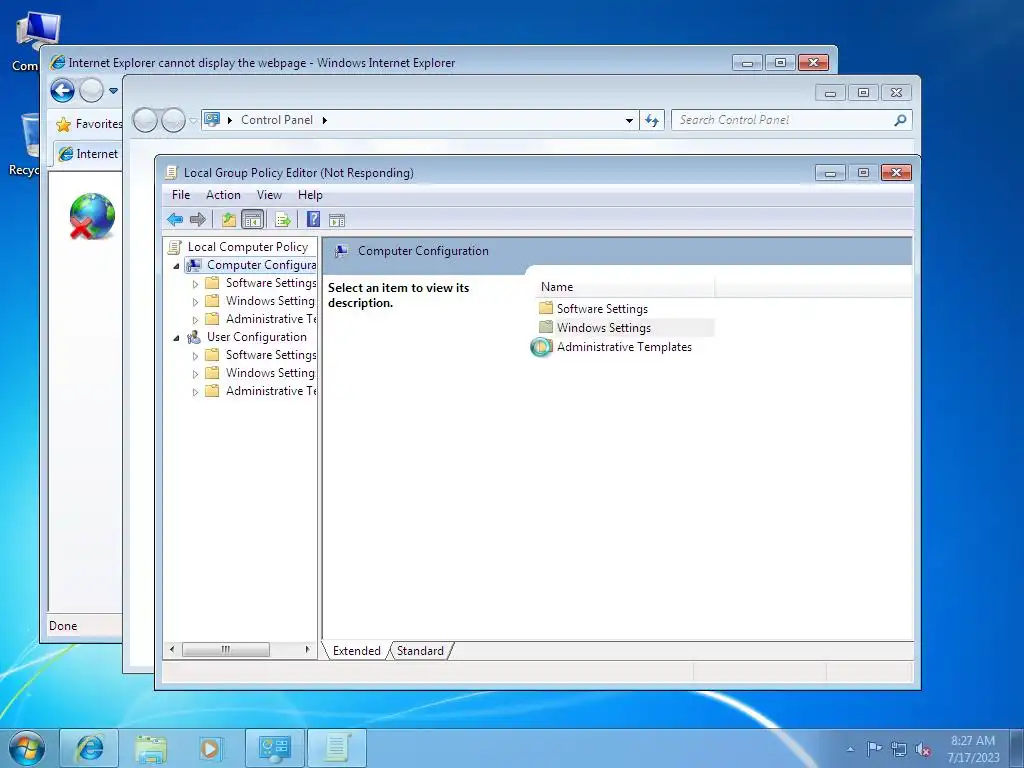Screen dimensions: 1024x768
Task: Click Group Policy Editor taskbar icon
Action: (337, 748)
